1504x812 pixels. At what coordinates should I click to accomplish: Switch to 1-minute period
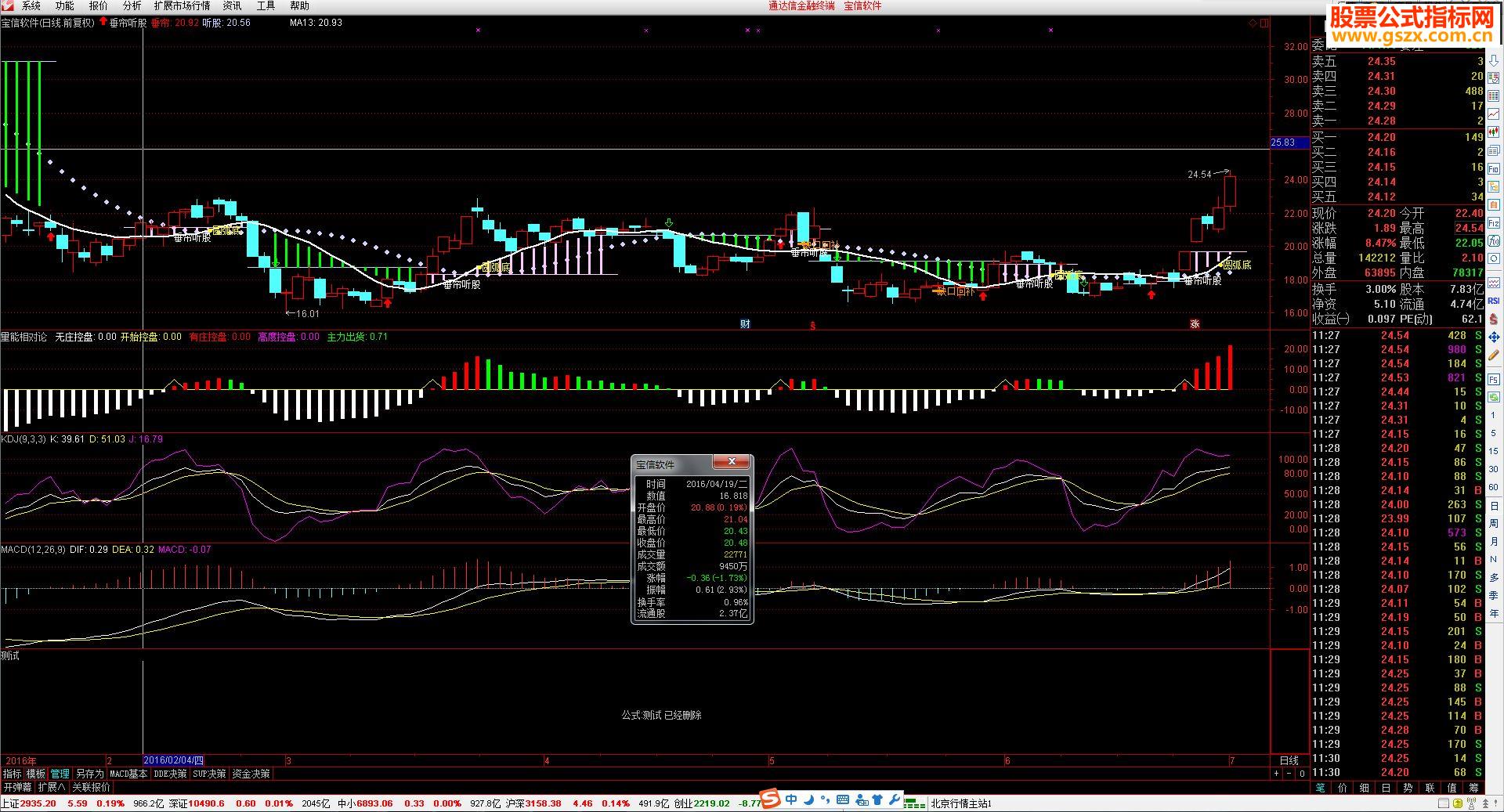pos(1493,415)
